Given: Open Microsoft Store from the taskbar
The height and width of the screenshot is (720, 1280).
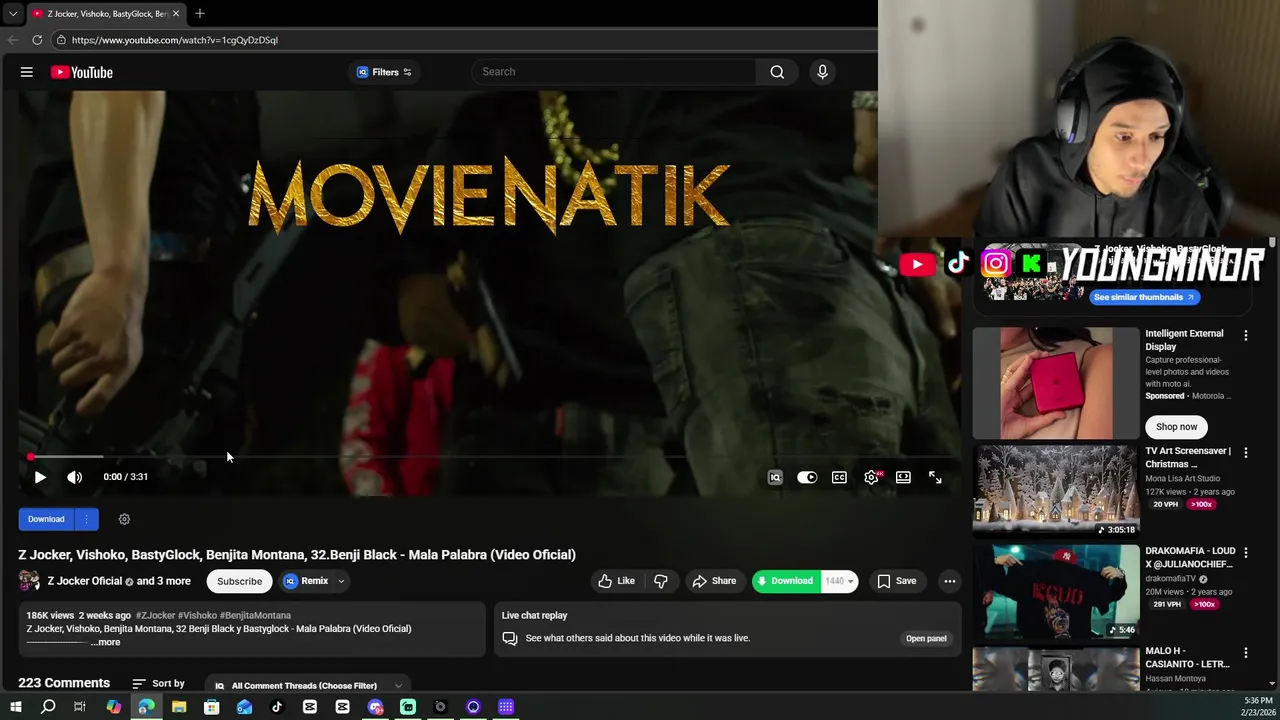Looking at the screenshot, I should tap(211, 707).
